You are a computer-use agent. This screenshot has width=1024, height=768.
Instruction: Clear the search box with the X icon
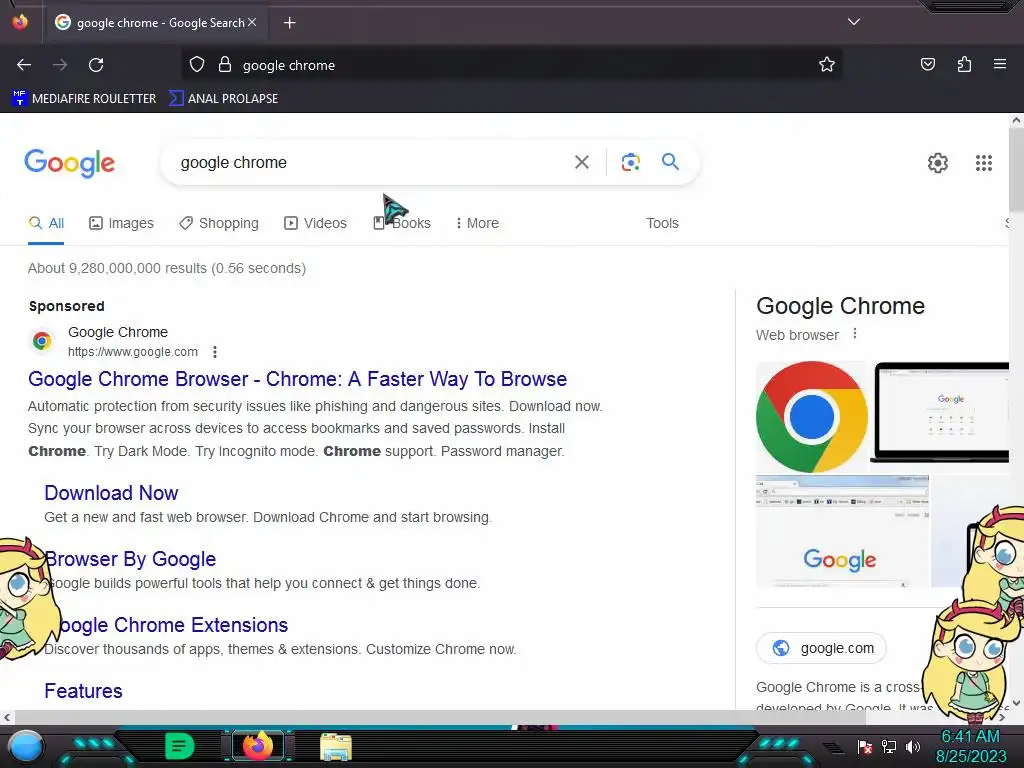point(582,162)
